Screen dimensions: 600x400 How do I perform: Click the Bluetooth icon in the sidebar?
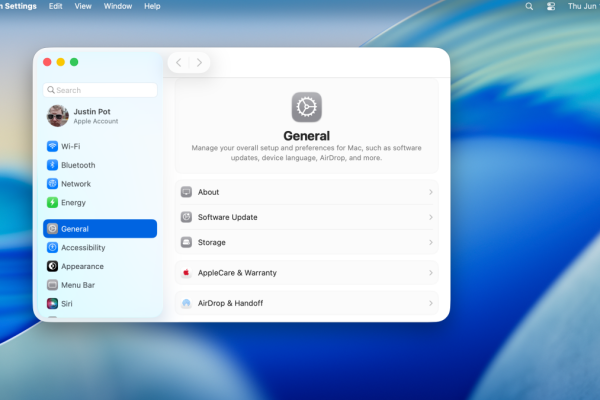click(x=52, y=165)
